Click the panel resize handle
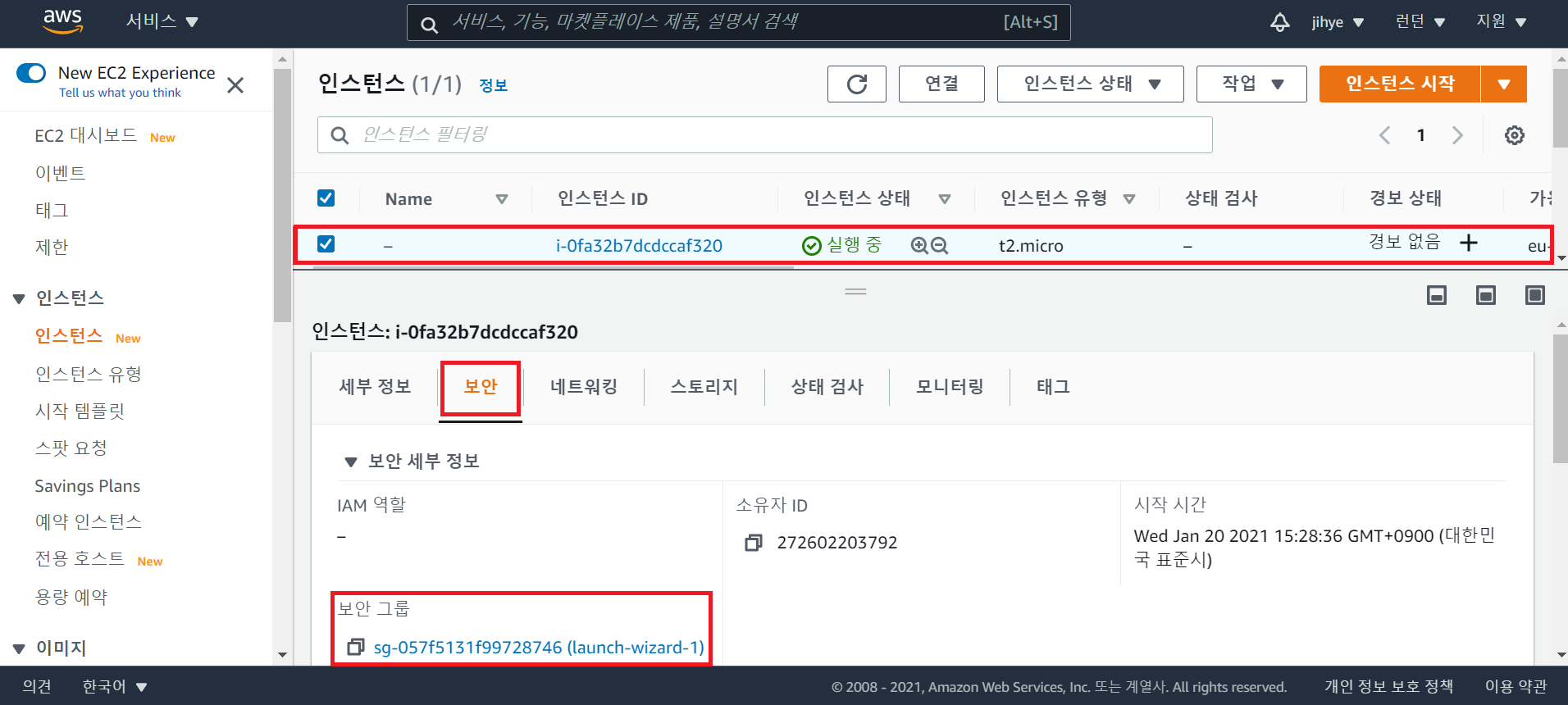Image resolution: width=1568 pixels, height=705 pixels. tap(855, 292)
